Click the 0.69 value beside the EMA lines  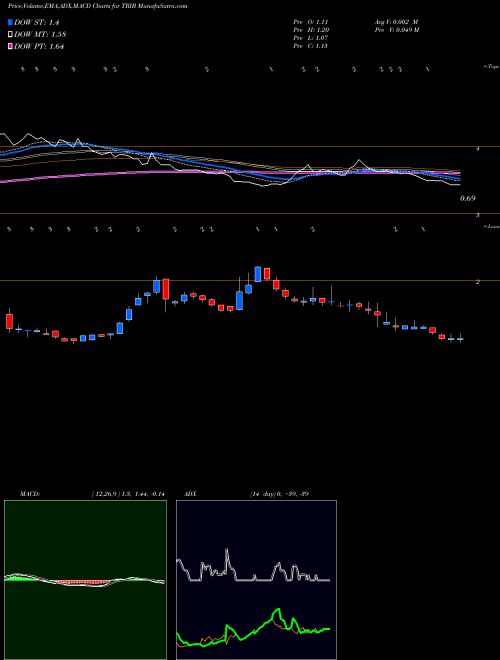[x=468, y=198]
